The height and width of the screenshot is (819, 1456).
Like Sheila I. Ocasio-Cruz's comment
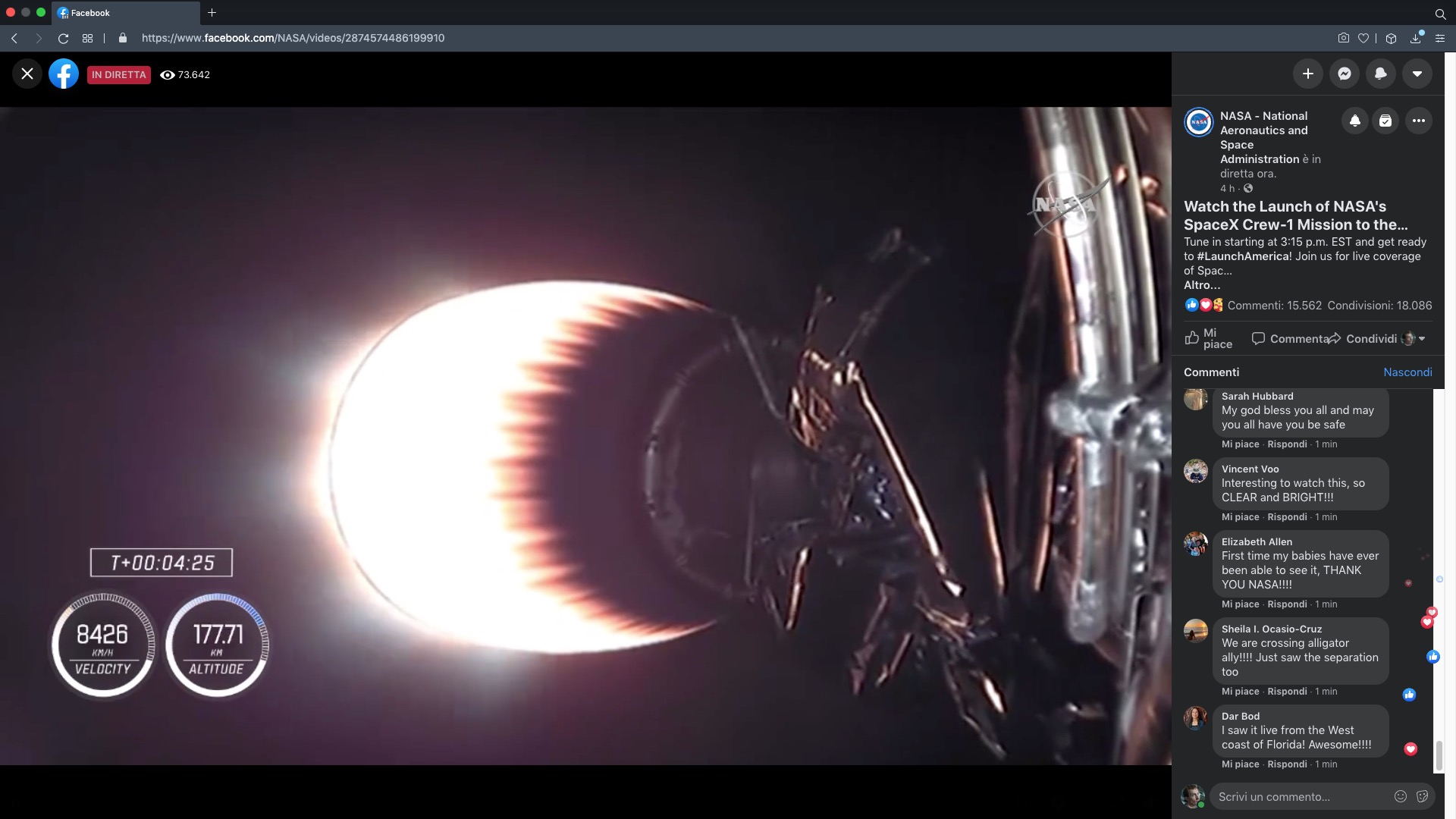pos(1240,692)
